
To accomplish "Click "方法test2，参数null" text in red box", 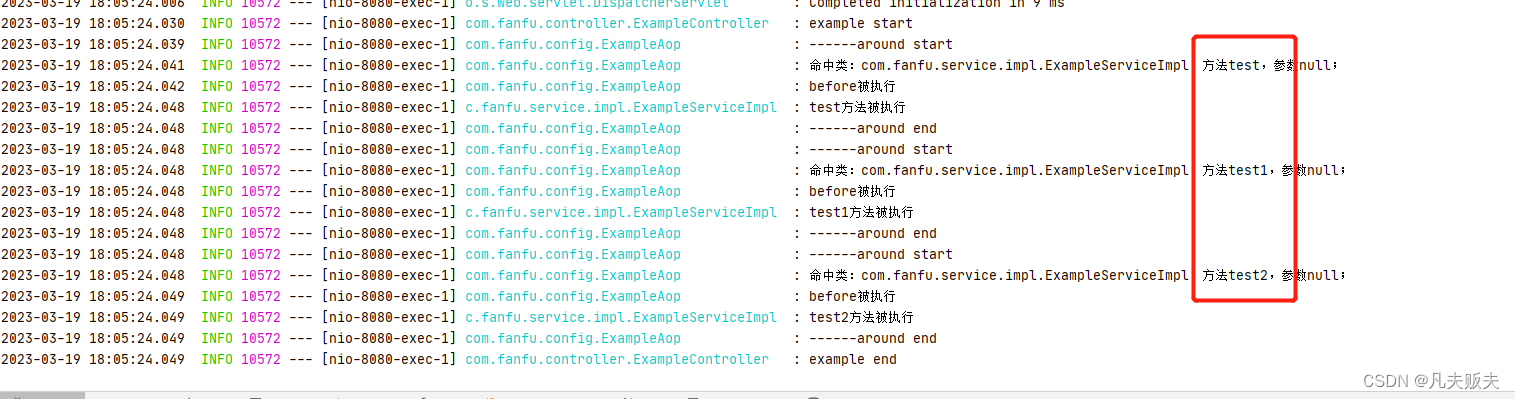I will [1270, 275].
